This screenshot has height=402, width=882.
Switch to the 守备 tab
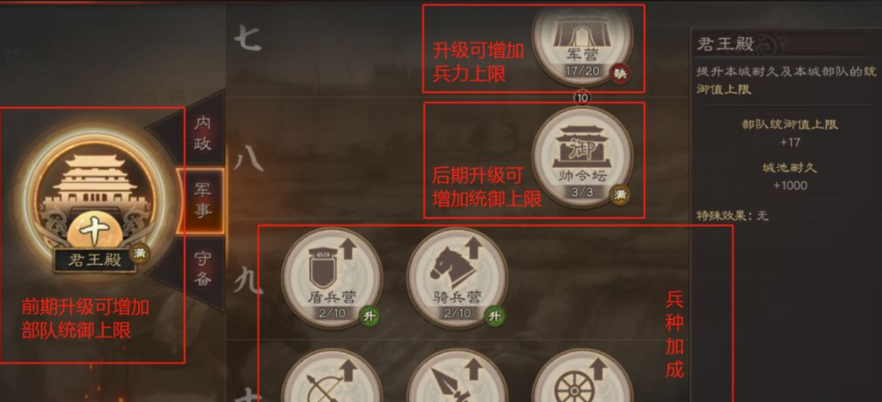click(x=202, y=269)
